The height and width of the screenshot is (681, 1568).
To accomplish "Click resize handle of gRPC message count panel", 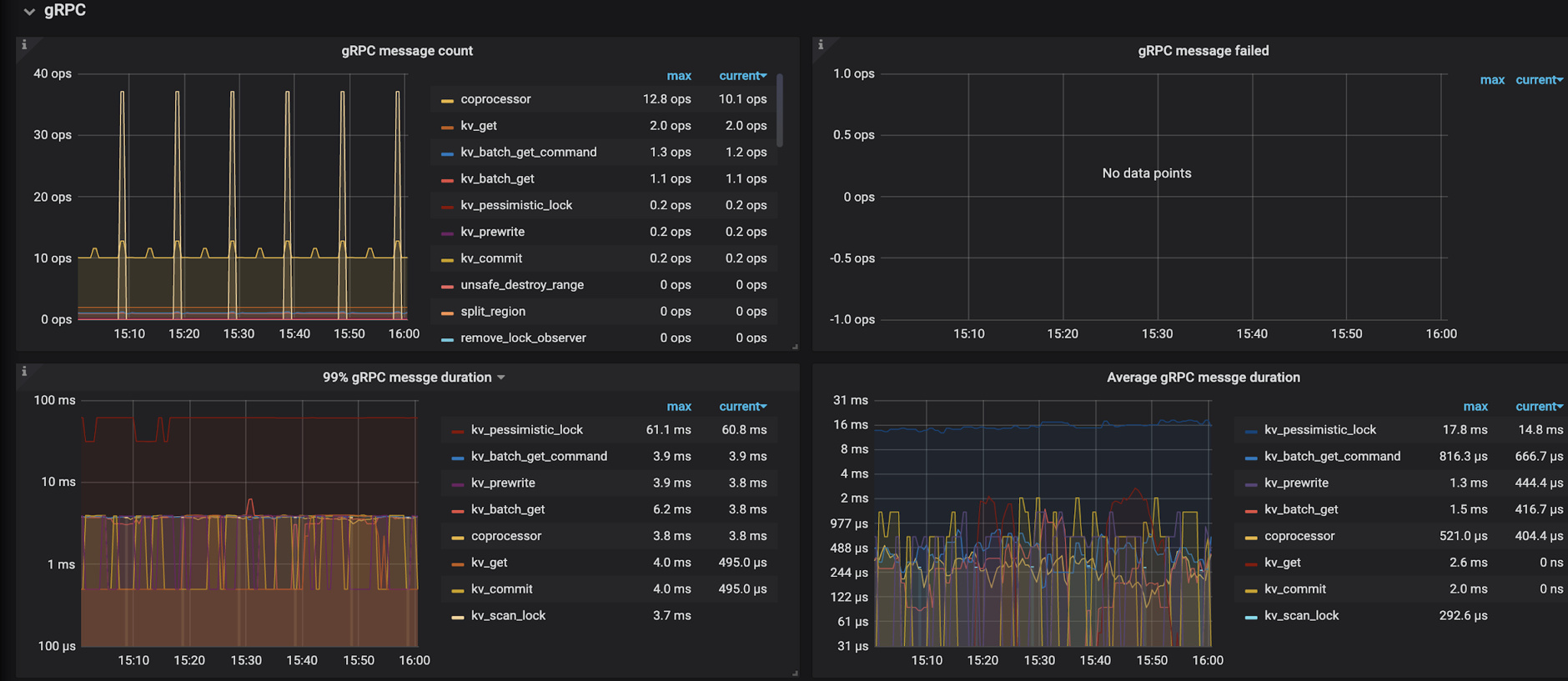I will (795, 346).
